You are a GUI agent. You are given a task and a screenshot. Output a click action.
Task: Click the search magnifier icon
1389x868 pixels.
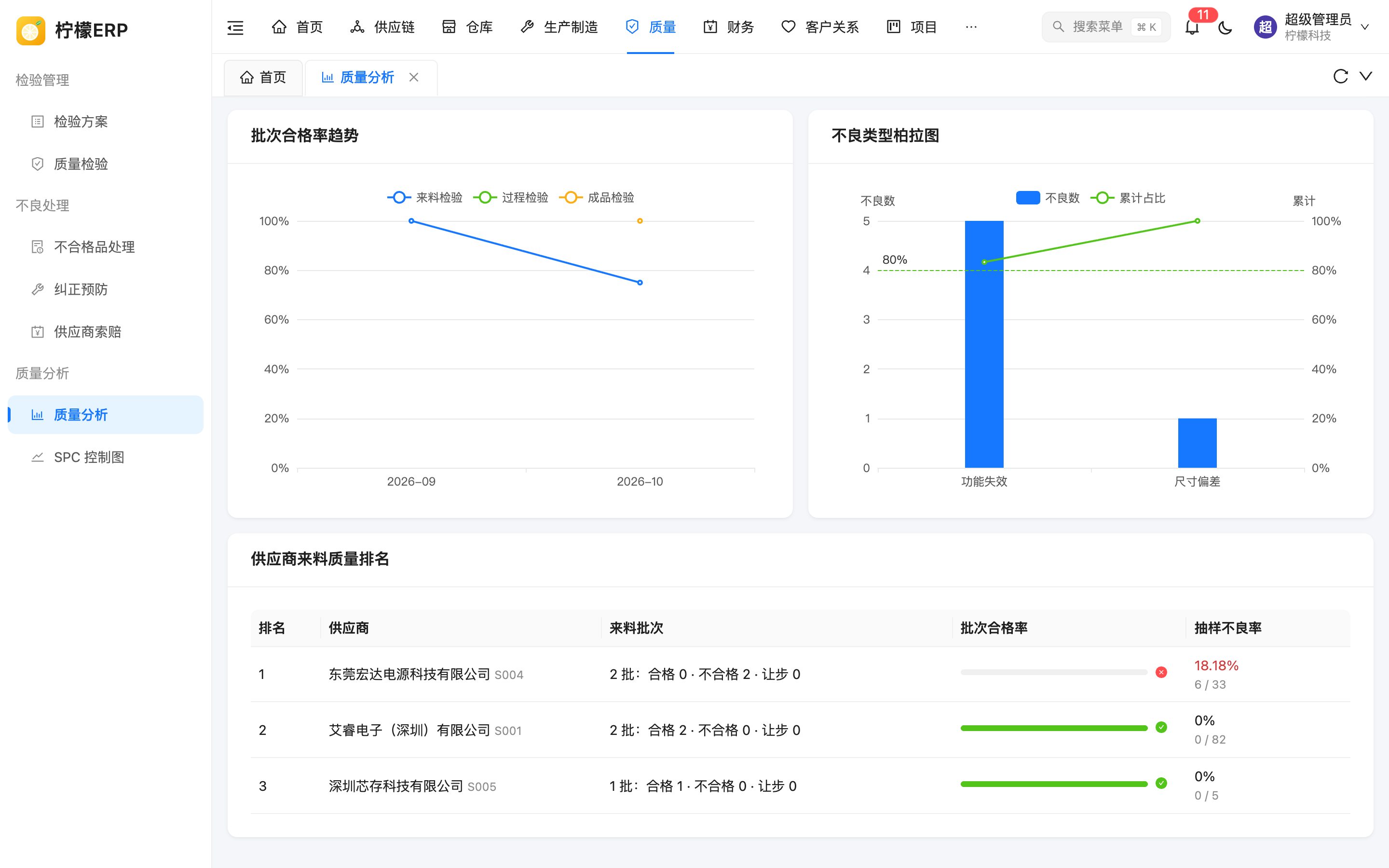[1058, 27]
